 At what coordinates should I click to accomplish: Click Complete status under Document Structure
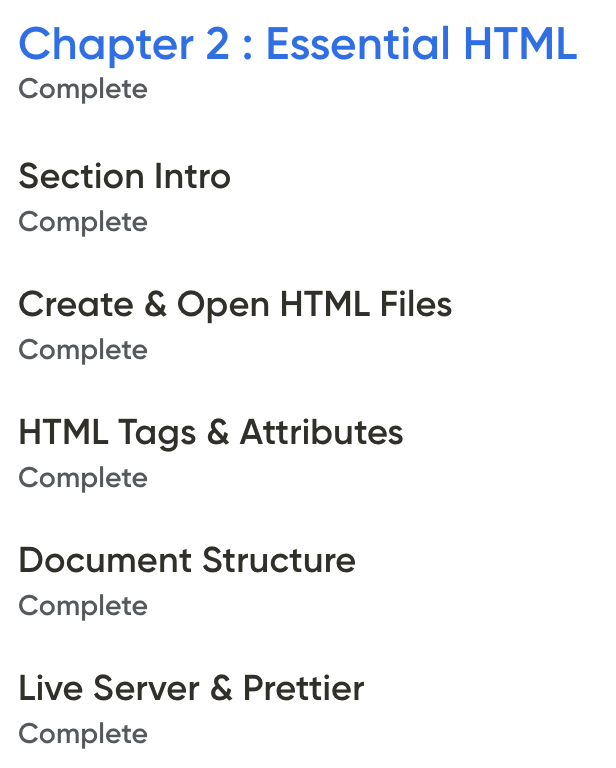pos(83,607)
